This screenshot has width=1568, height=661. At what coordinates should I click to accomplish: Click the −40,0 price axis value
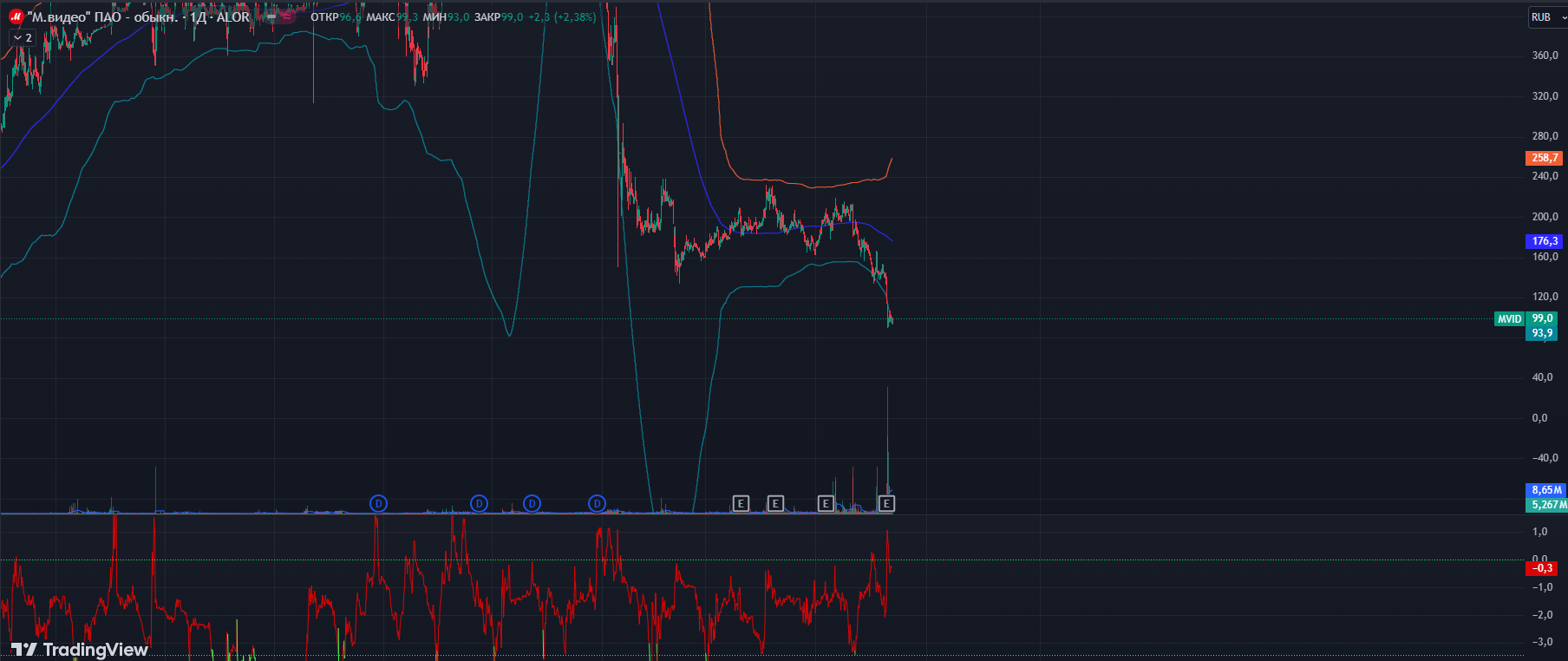[1545, 458]
